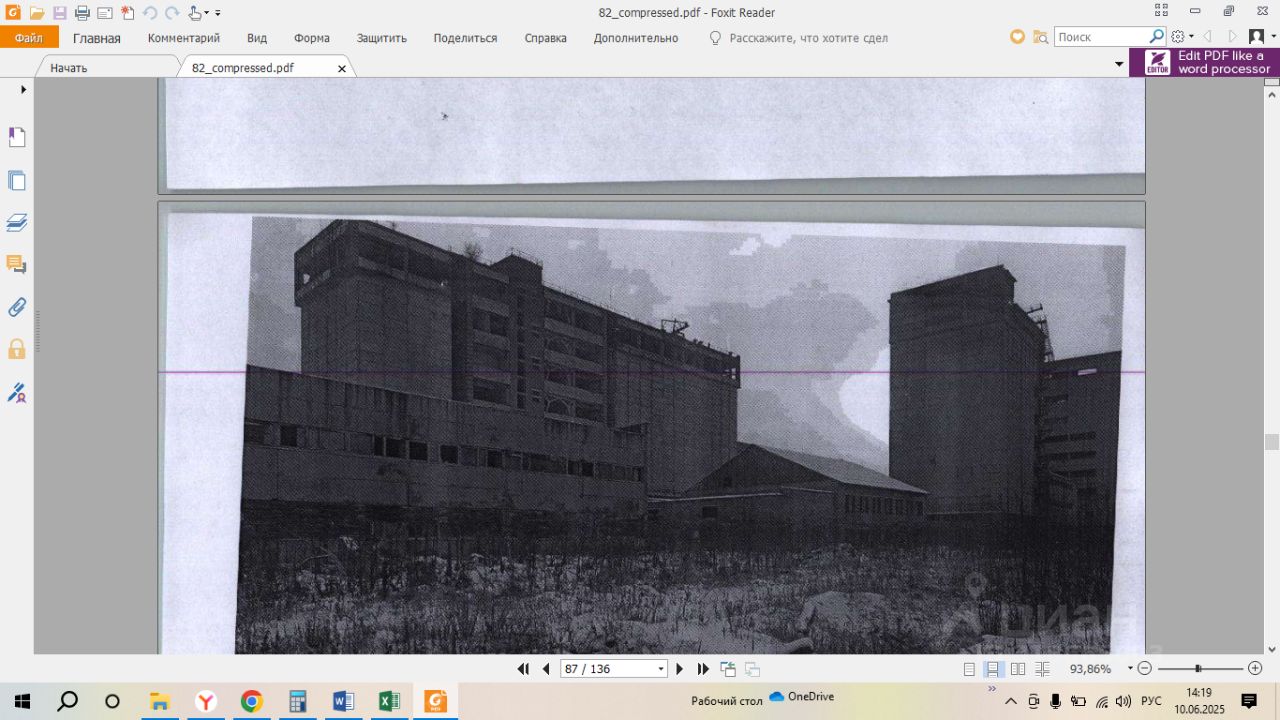Switch to the Начать document tab
The image size is (1280, 720).
coord(69,68)
